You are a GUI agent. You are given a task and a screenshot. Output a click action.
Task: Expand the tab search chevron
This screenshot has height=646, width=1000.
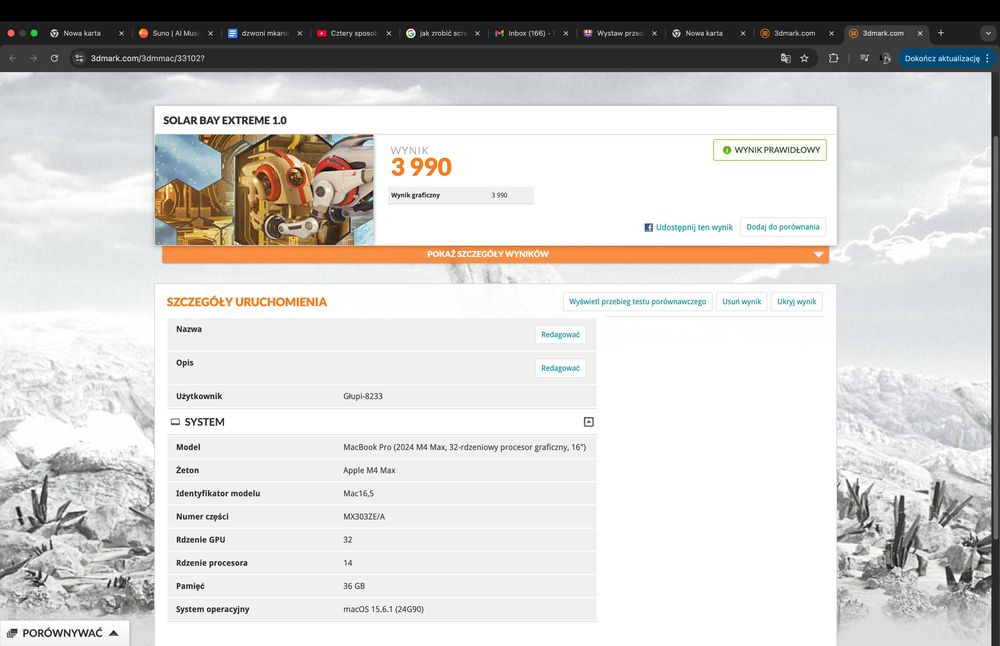(989, 33)
